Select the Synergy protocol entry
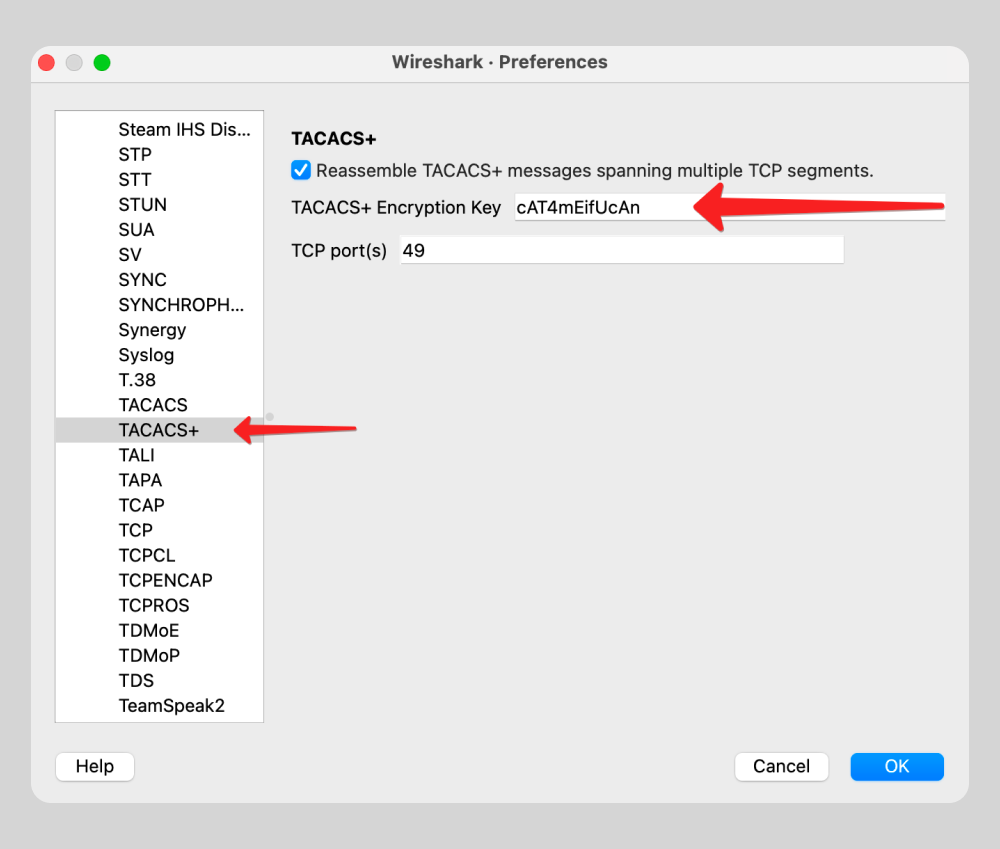Image resolution: width=1000 pixels, height=849 pixels. [x=152, y=330]
